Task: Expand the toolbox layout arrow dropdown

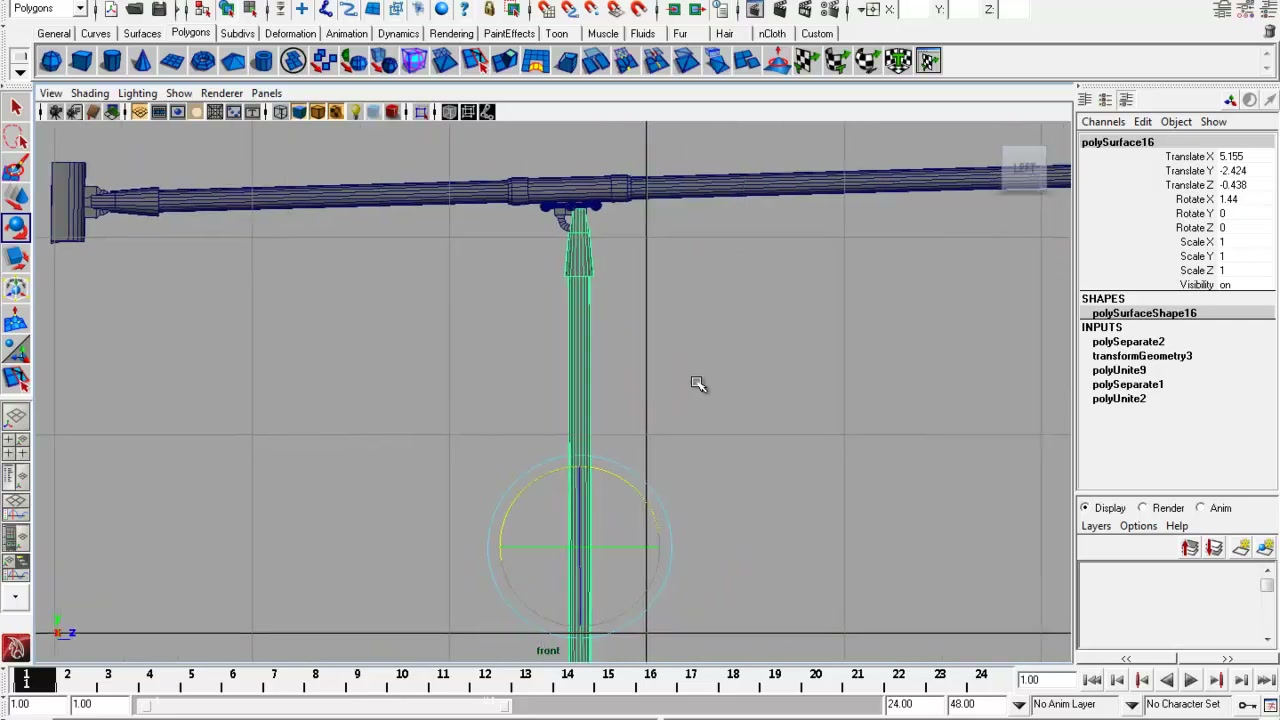Action: coord(15,597)
